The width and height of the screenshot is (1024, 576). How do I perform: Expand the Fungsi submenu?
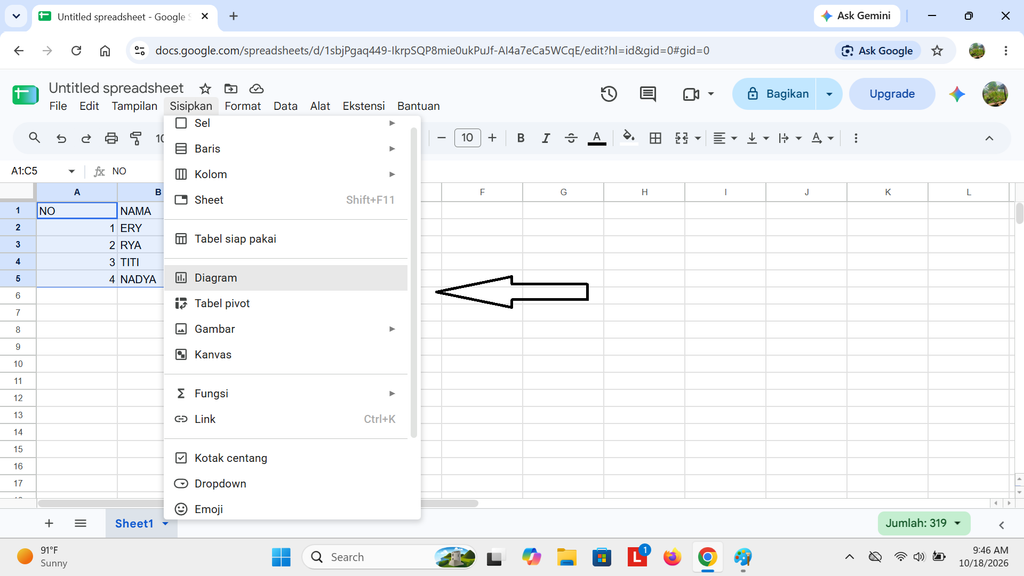tap(286, 393)
